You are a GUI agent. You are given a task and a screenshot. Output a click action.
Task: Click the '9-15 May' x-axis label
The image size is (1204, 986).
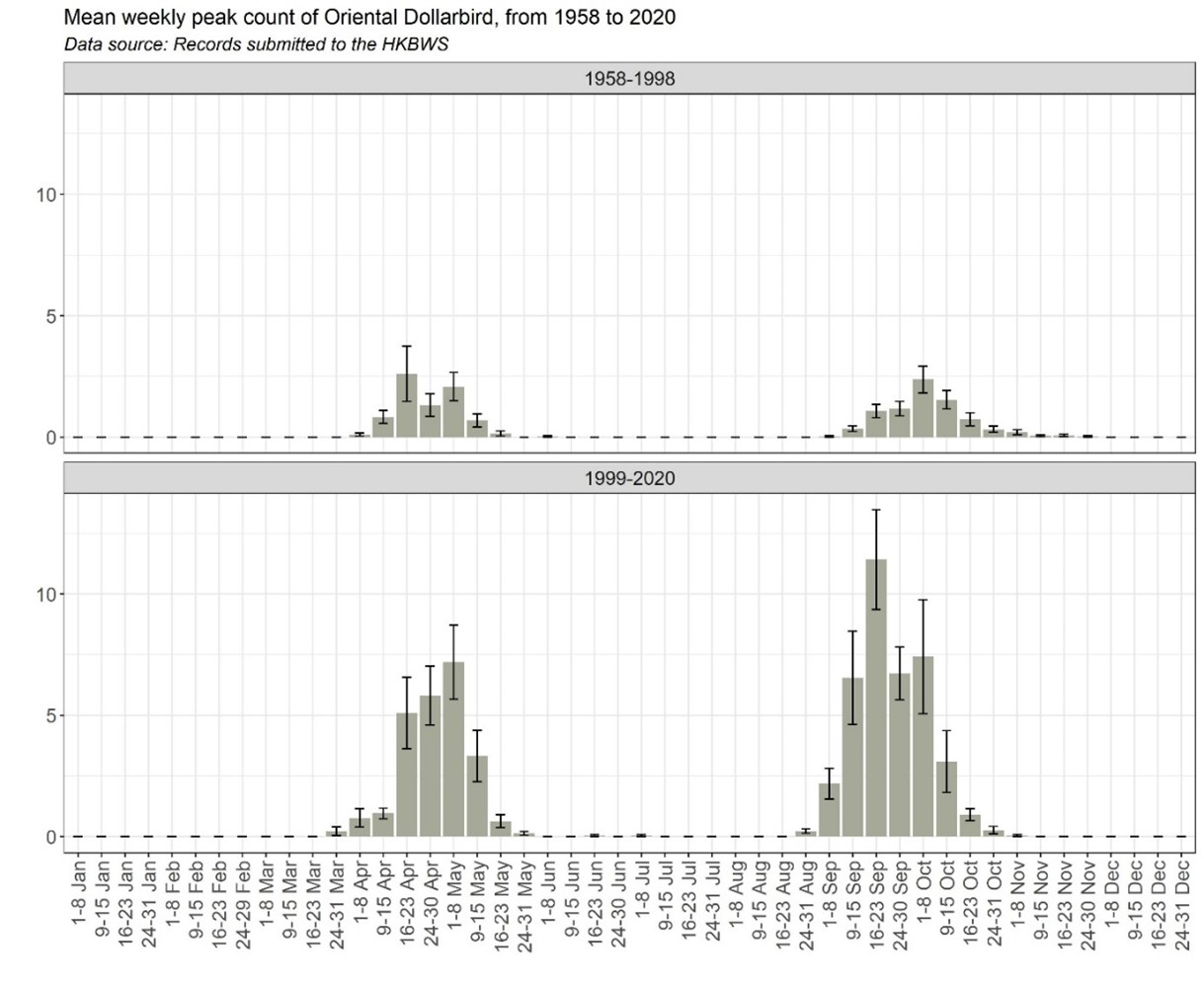point(477,896)
